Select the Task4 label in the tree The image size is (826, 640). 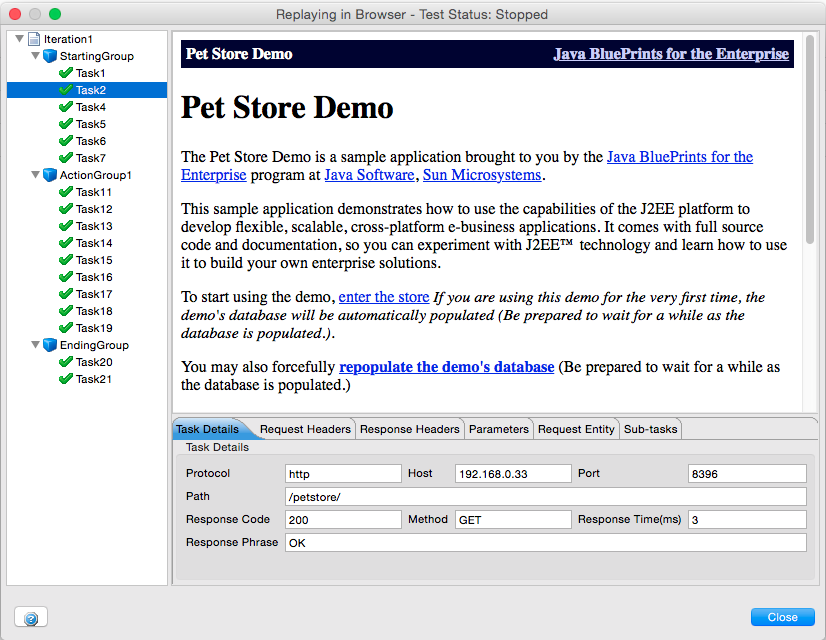(91, 107)
